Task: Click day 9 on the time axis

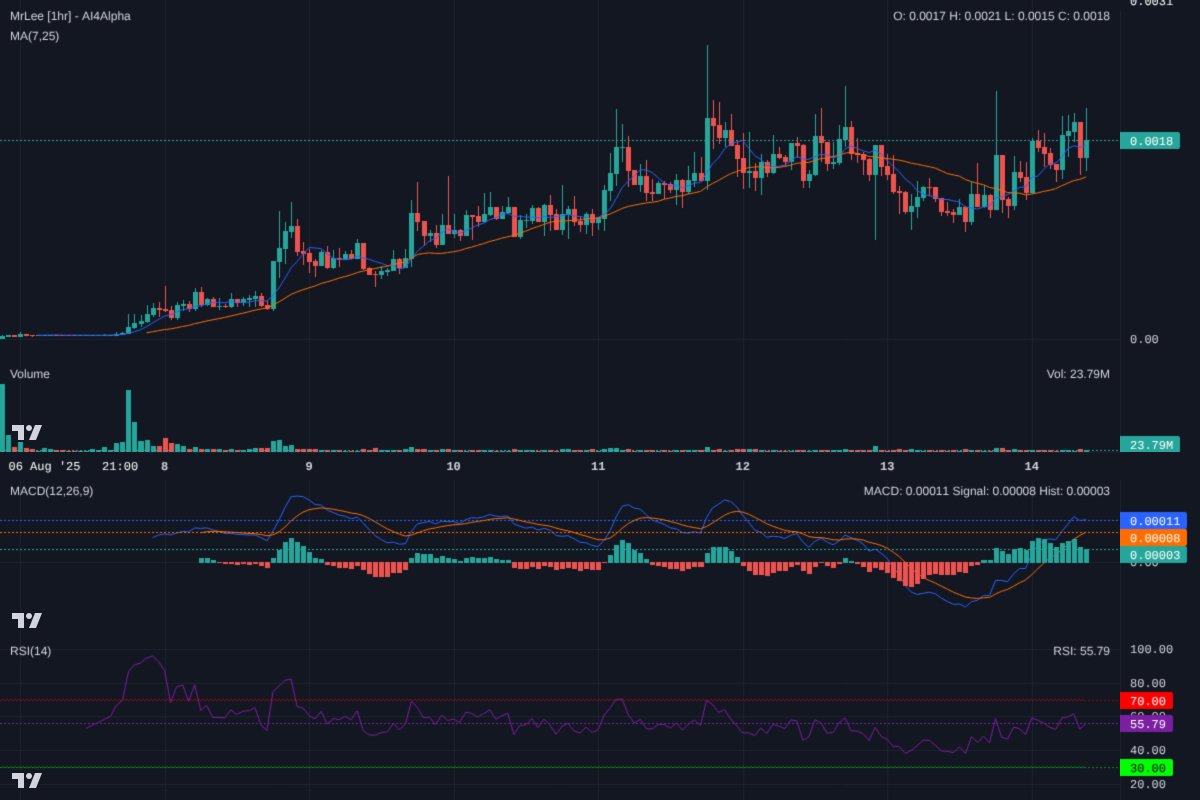Action: 309,466
